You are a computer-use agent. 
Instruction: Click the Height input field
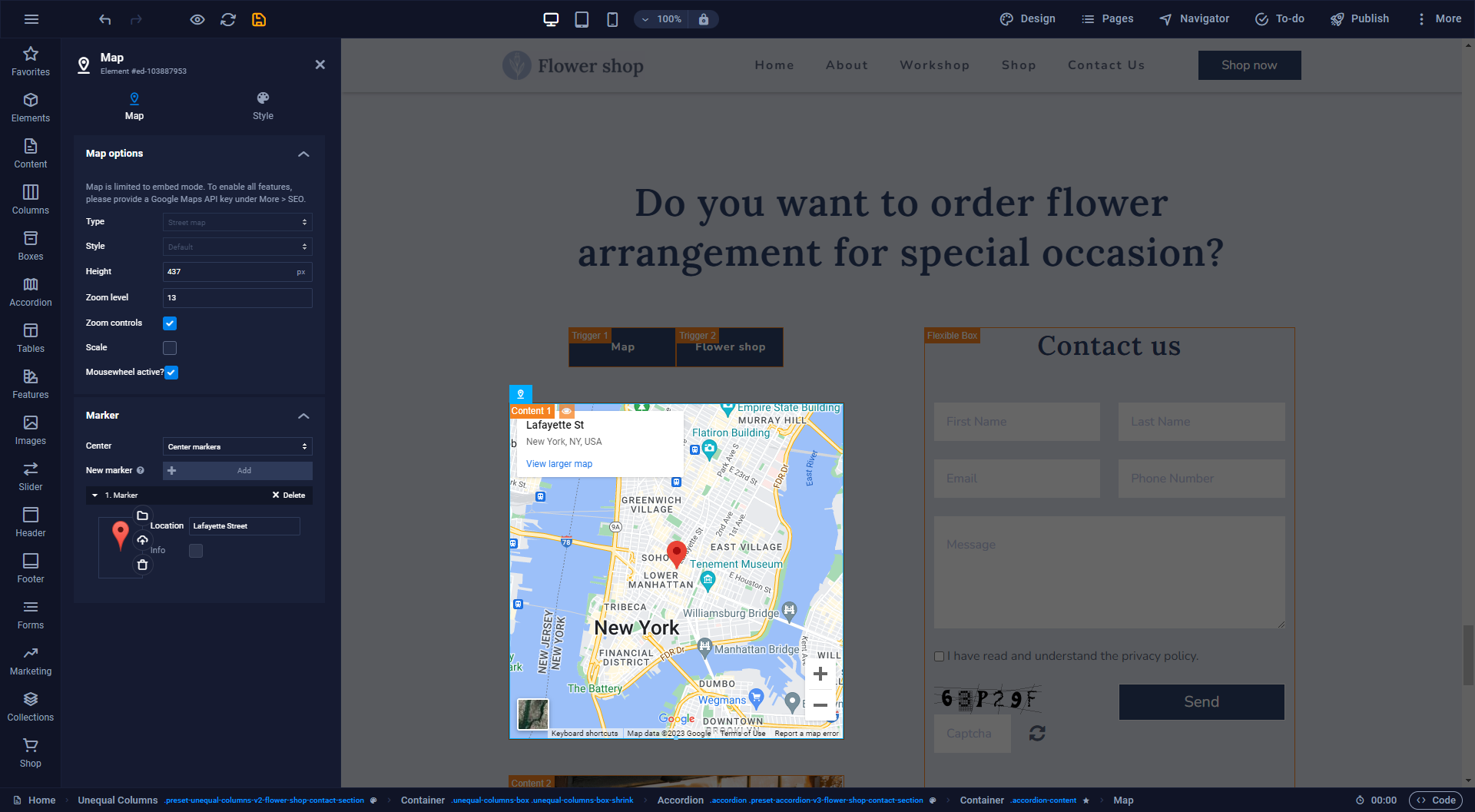click(x=237, y=272)
